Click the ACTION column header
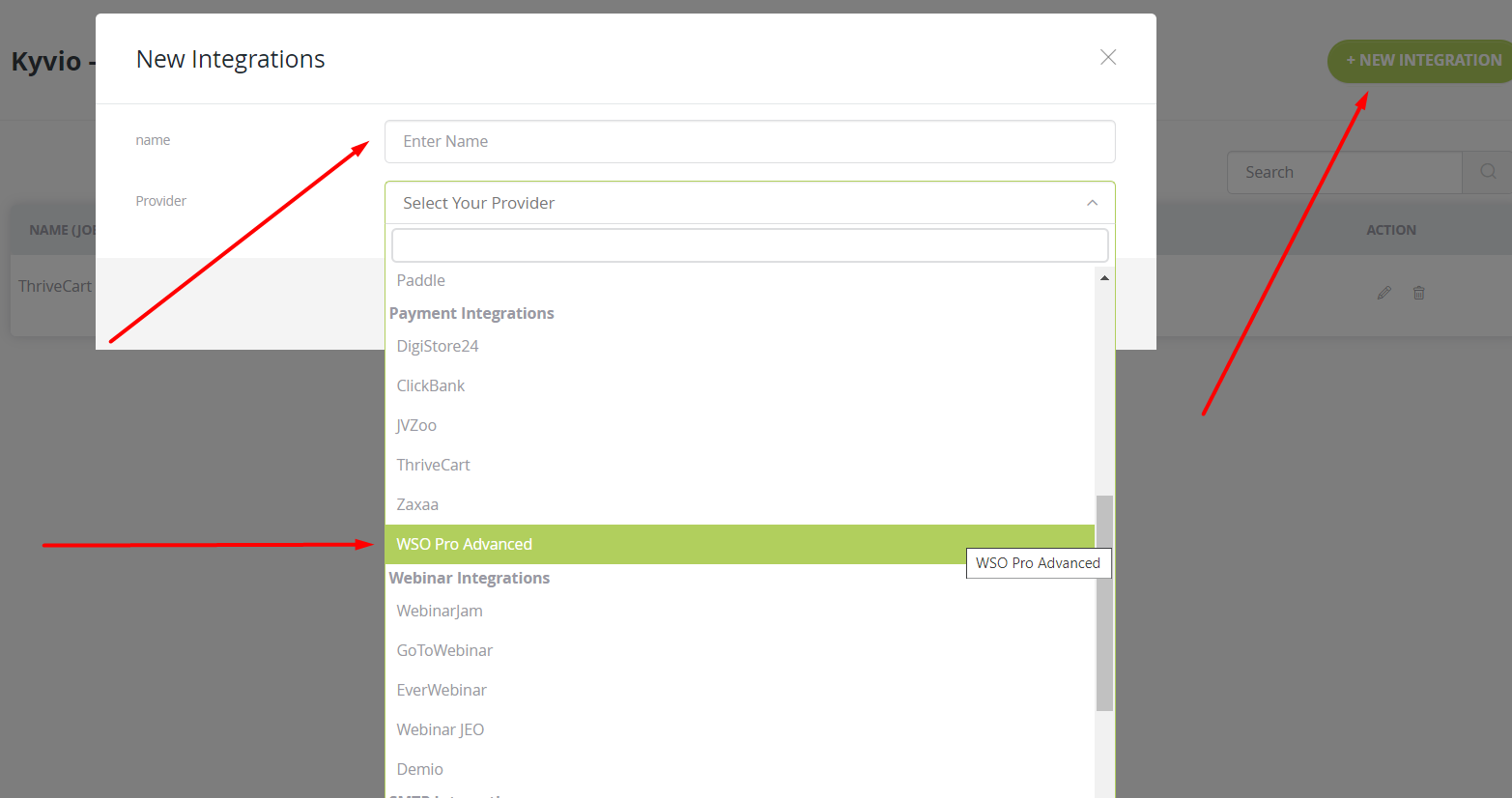1512x798 pixels. tap(1391, 230)
